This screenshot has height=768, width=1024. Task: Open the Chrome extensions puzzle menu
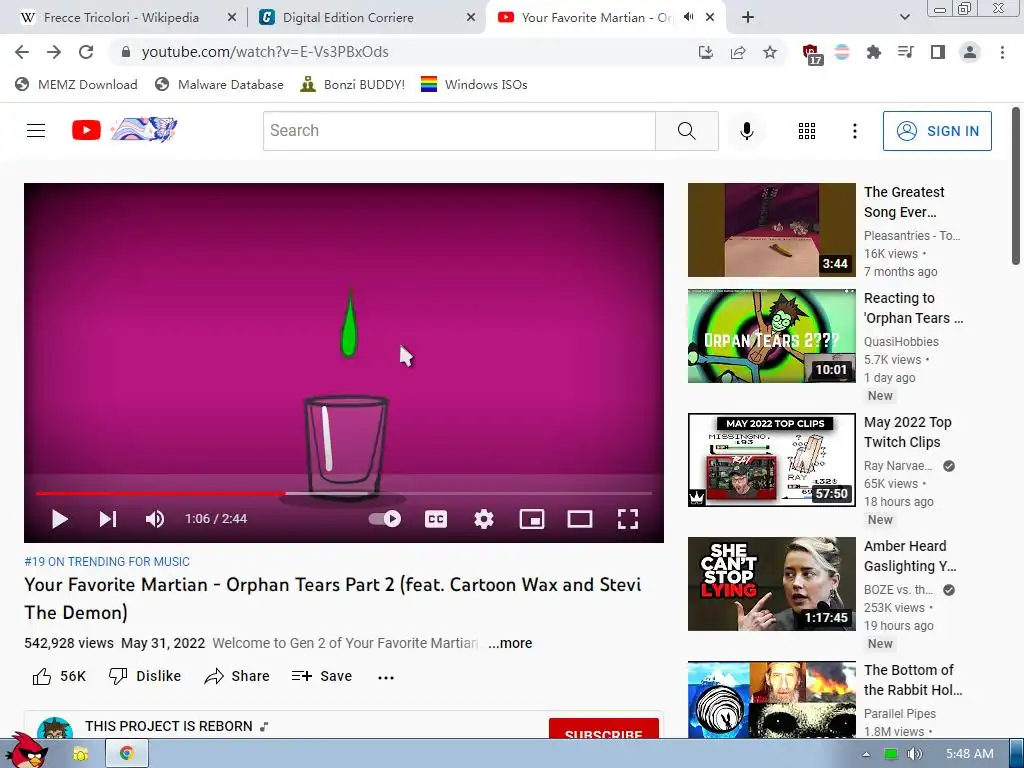coord(873,52)
